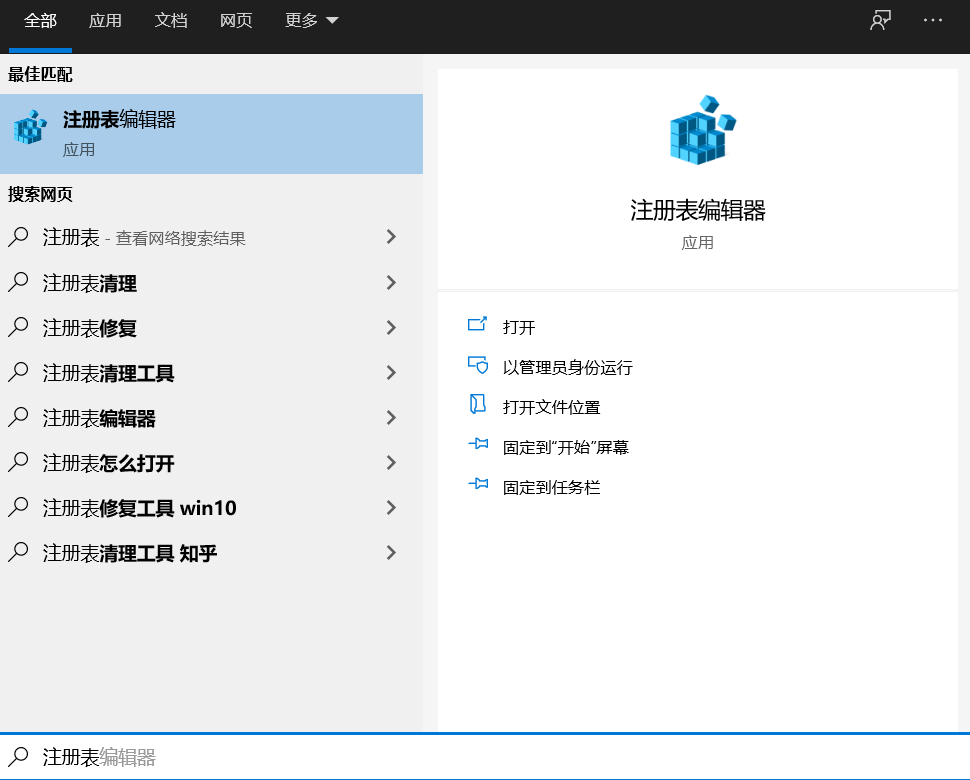Click the pin icon for 固定到任务栏
The width and height of the screenshot is (970, 780).
478,484
